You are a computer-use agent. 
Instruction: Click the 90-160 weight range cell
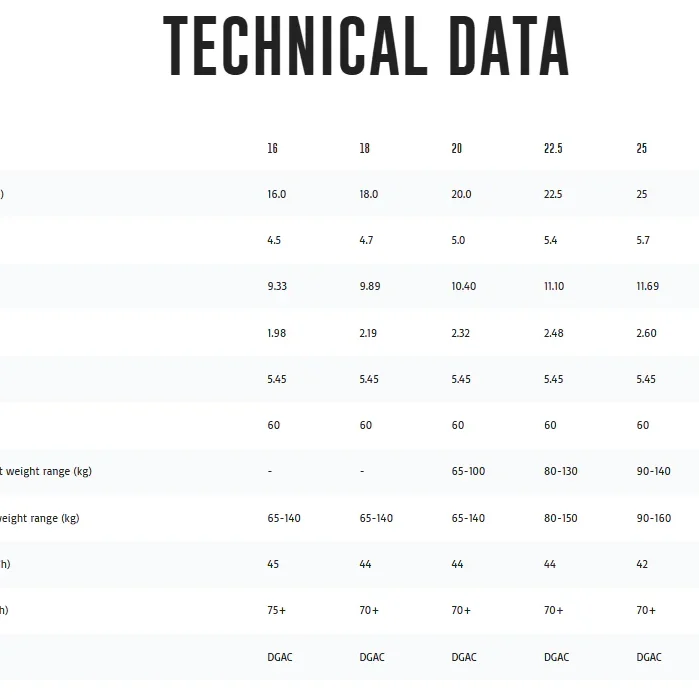coord(654,518)
